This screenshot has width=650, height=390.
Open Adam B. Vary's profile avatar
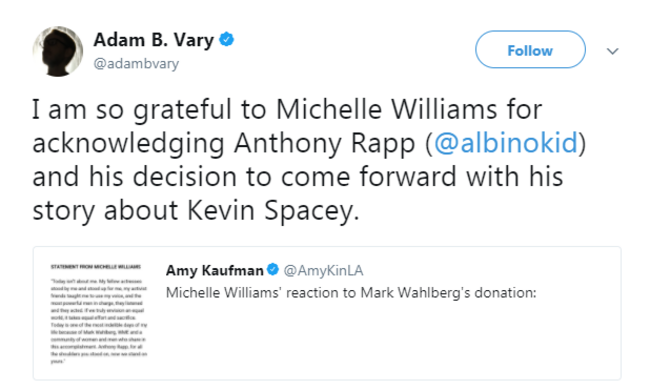[58, 51]
